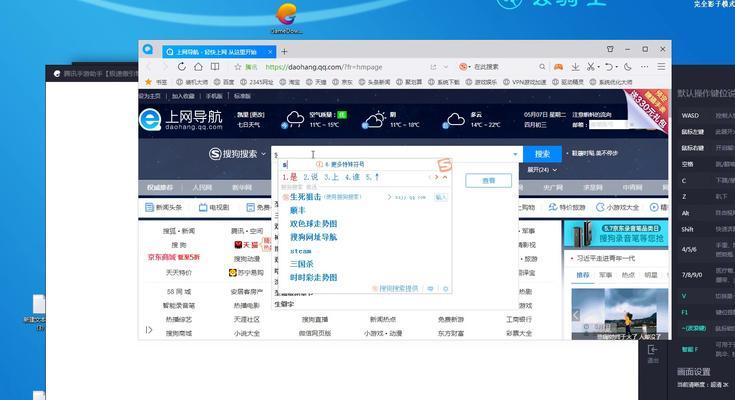
Task: Collapse the IME candidate list caret
Action: (444, 177)
